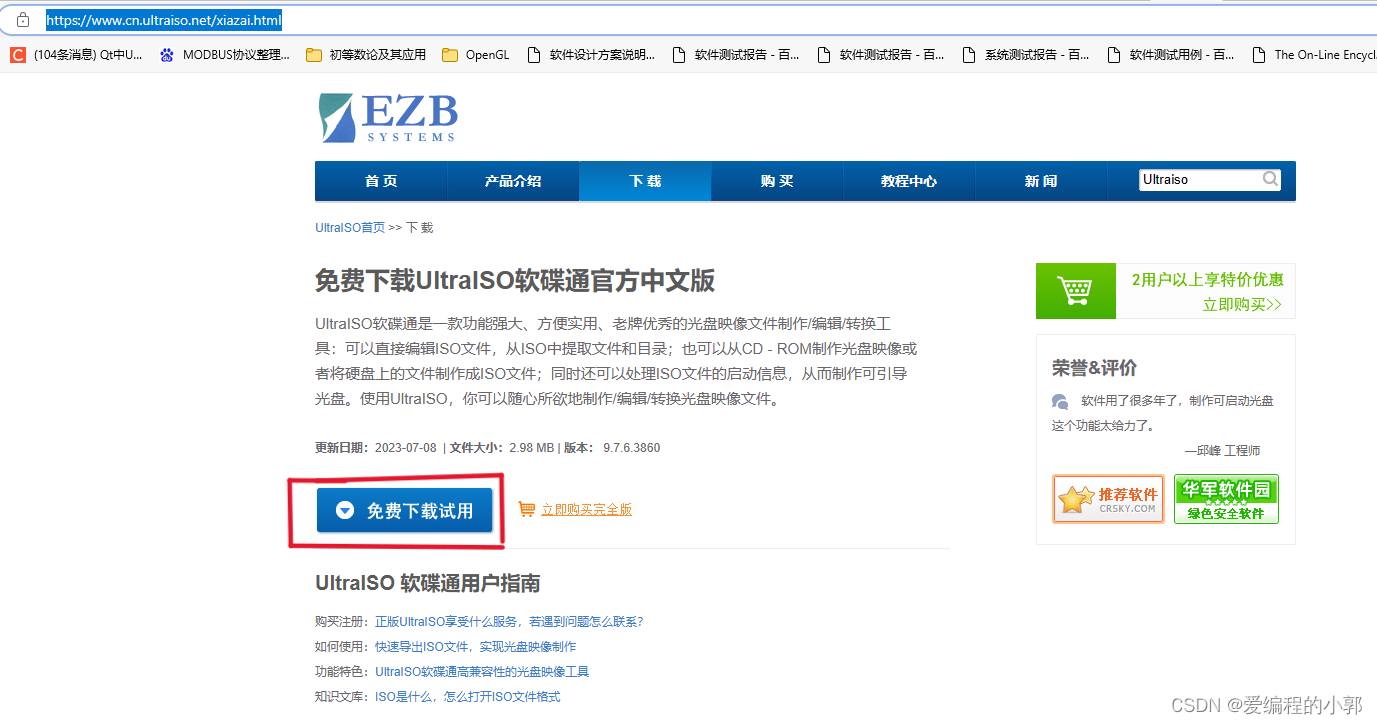Open the OpenGL bookmark folder
The image size is (1377, 724).
476,55
